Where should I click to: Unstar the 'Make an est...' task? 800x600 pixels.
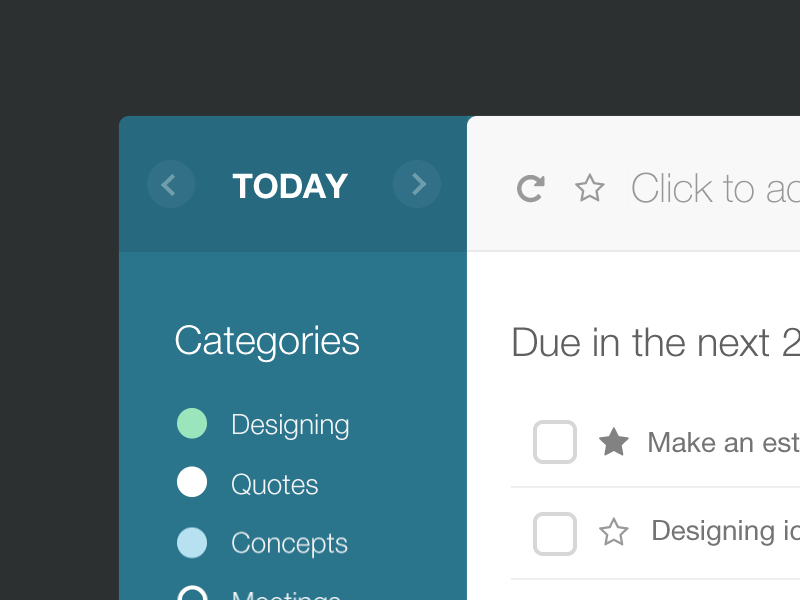click(x=613, y=441)
